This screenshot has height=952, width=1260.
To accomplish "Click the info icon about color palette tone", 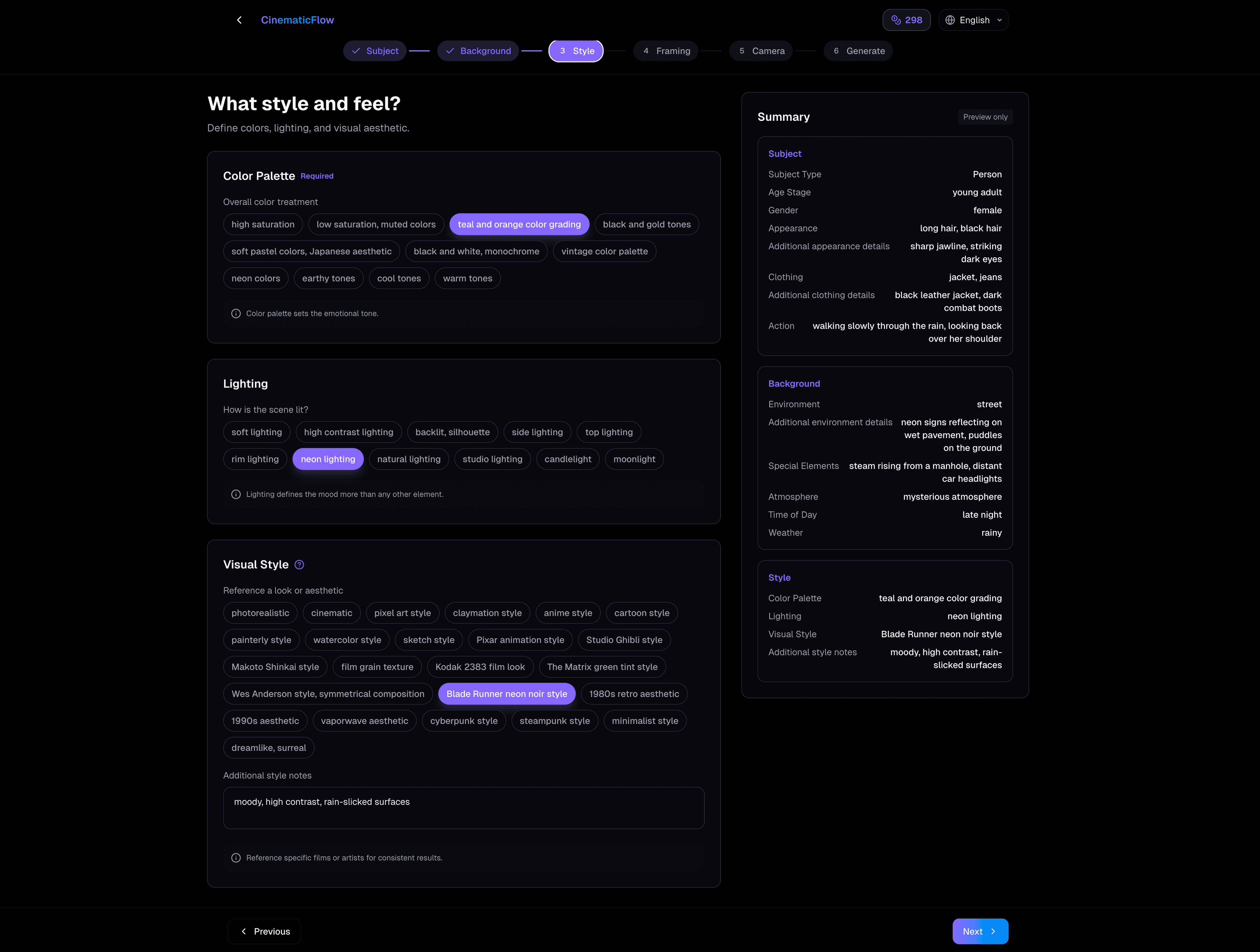I will pos(236,313).
